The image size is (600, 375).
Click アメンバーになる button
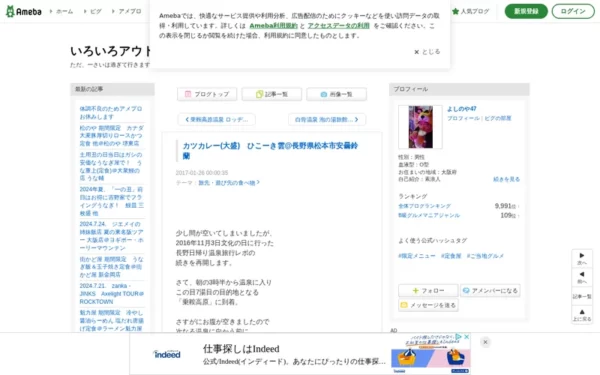(490, 290)
